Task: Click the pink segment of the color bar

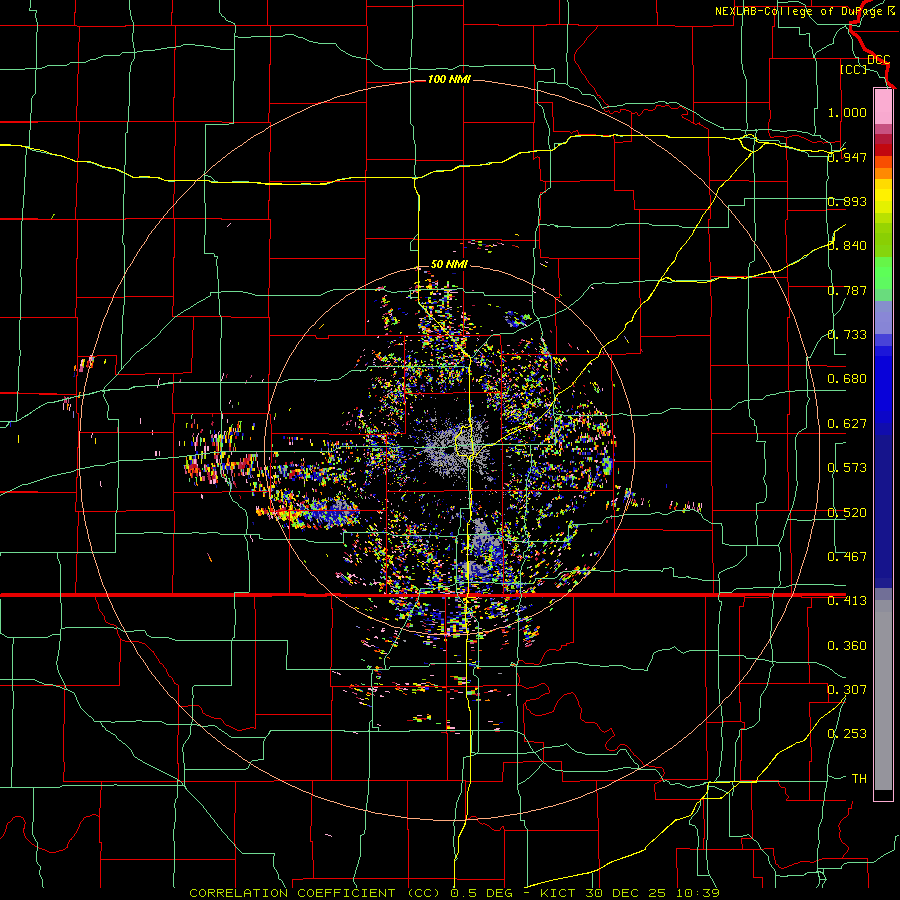Action: pos(883,106)
